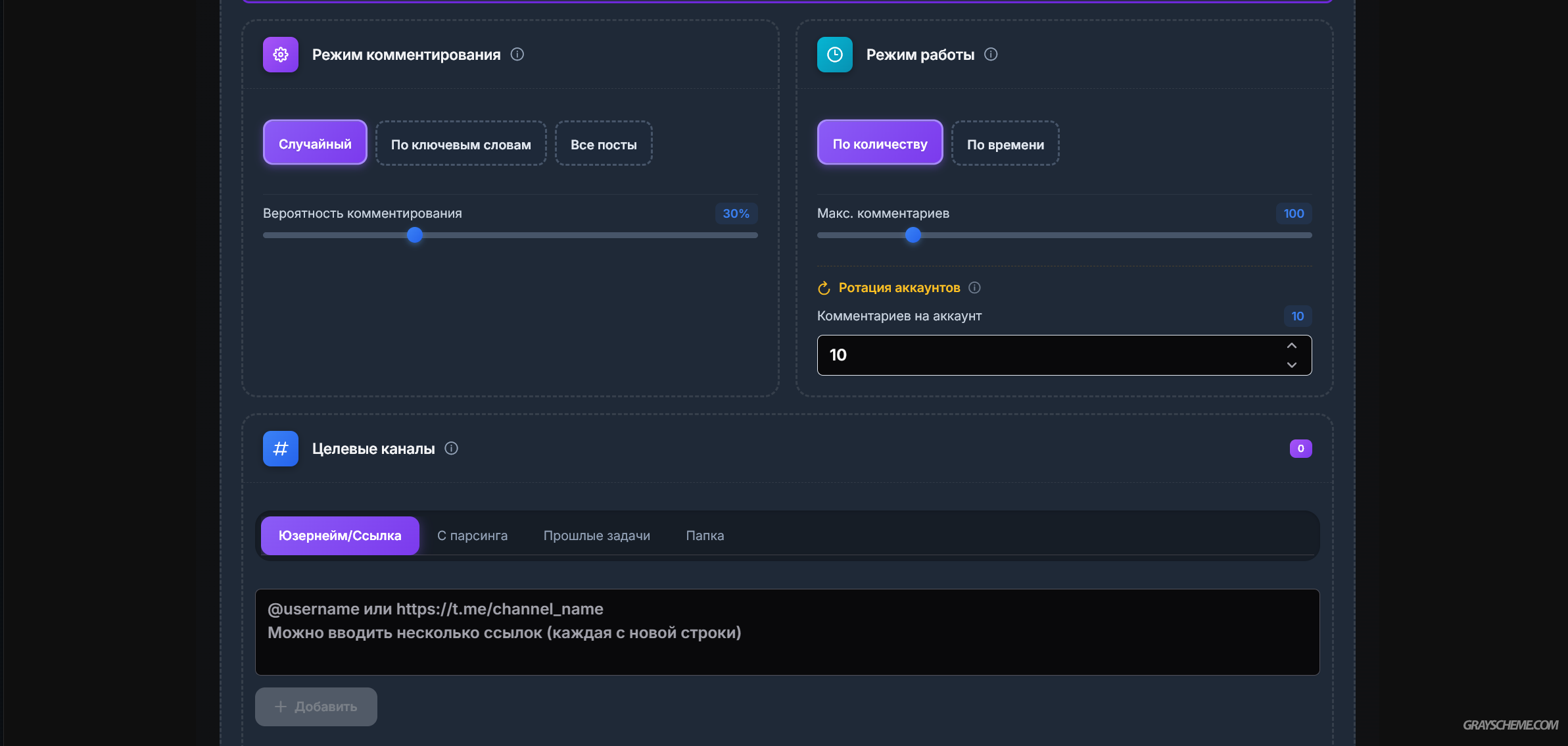Switch work mode to По времени
The height and width of the screenshot is (746, 1568).
click(1005, 144)
